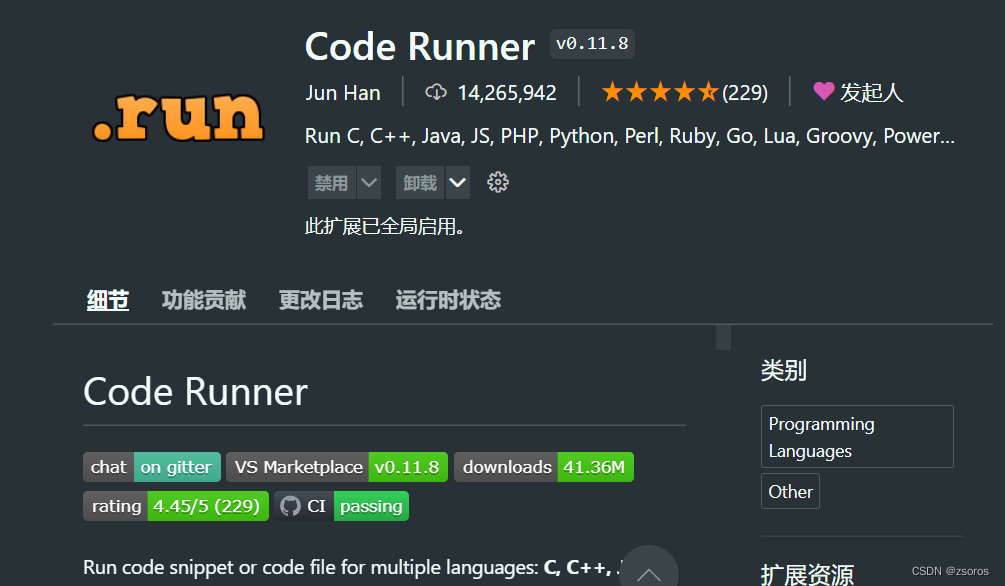Click the vertical scrollbar thumb beside README

click(x=723, y=337)
